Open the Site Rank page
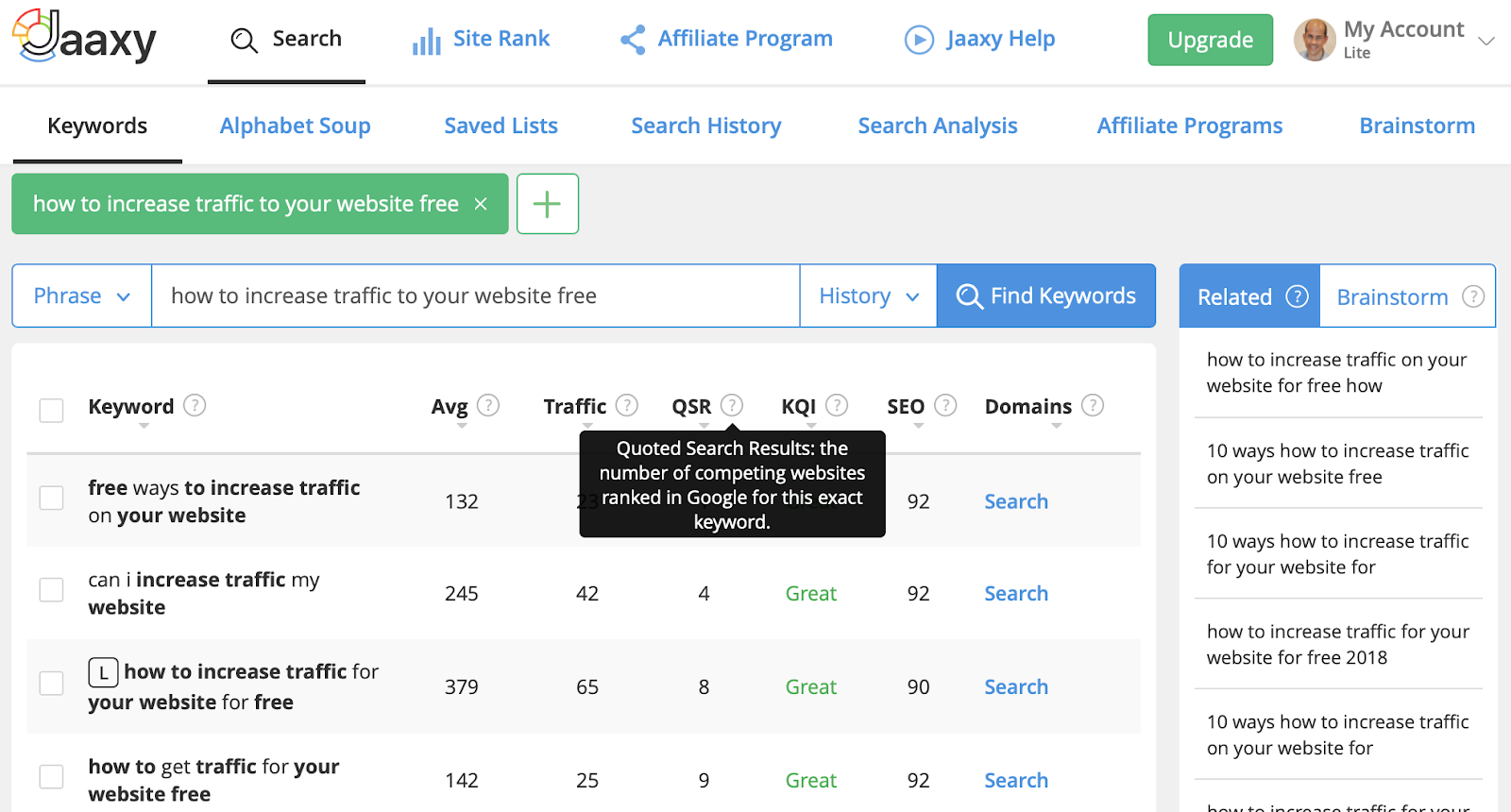 pyautogui.click(x=482, y=40)
